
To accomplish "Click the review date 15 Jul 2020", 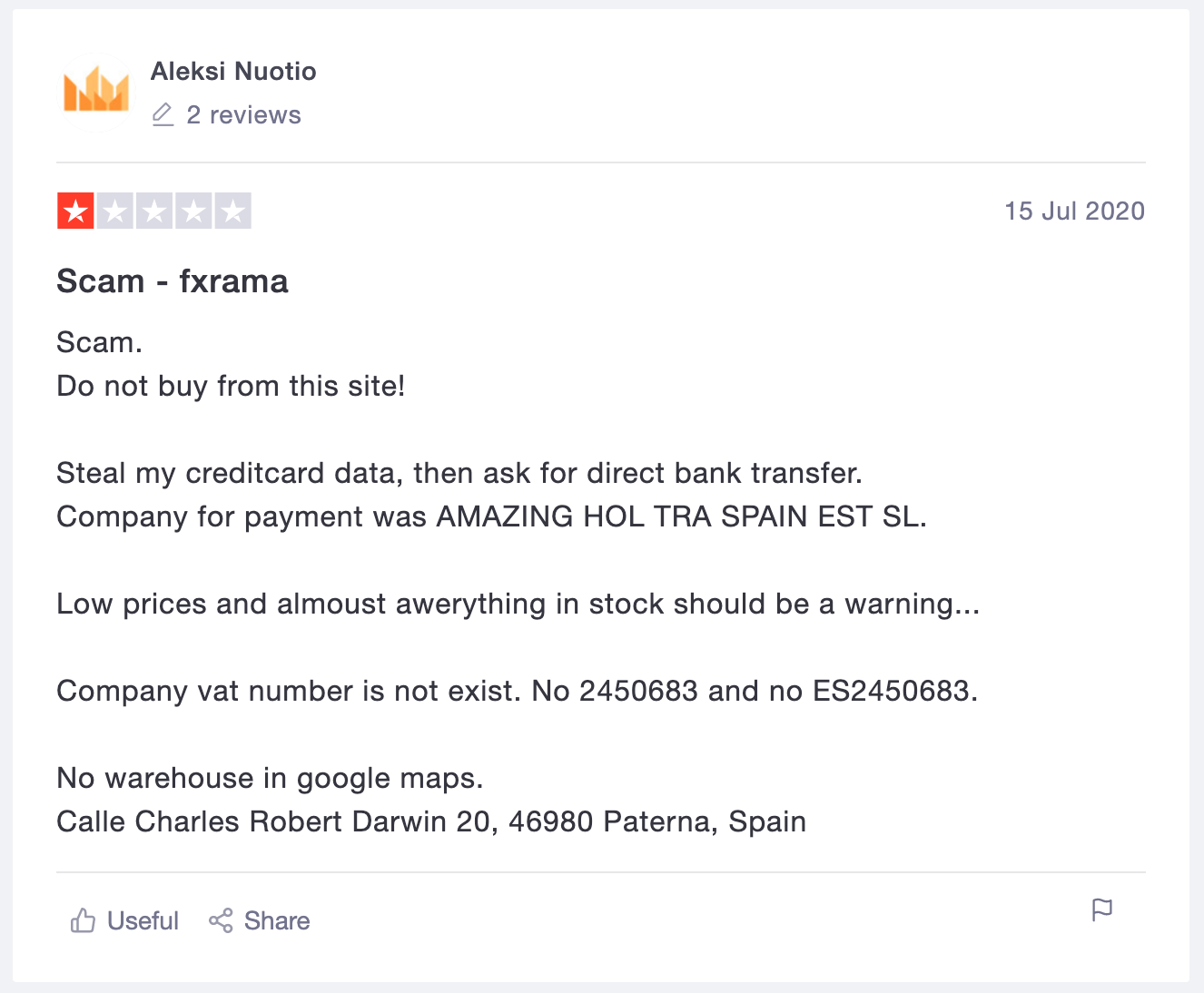I will pyautogui.click(x=1074, y=211).
